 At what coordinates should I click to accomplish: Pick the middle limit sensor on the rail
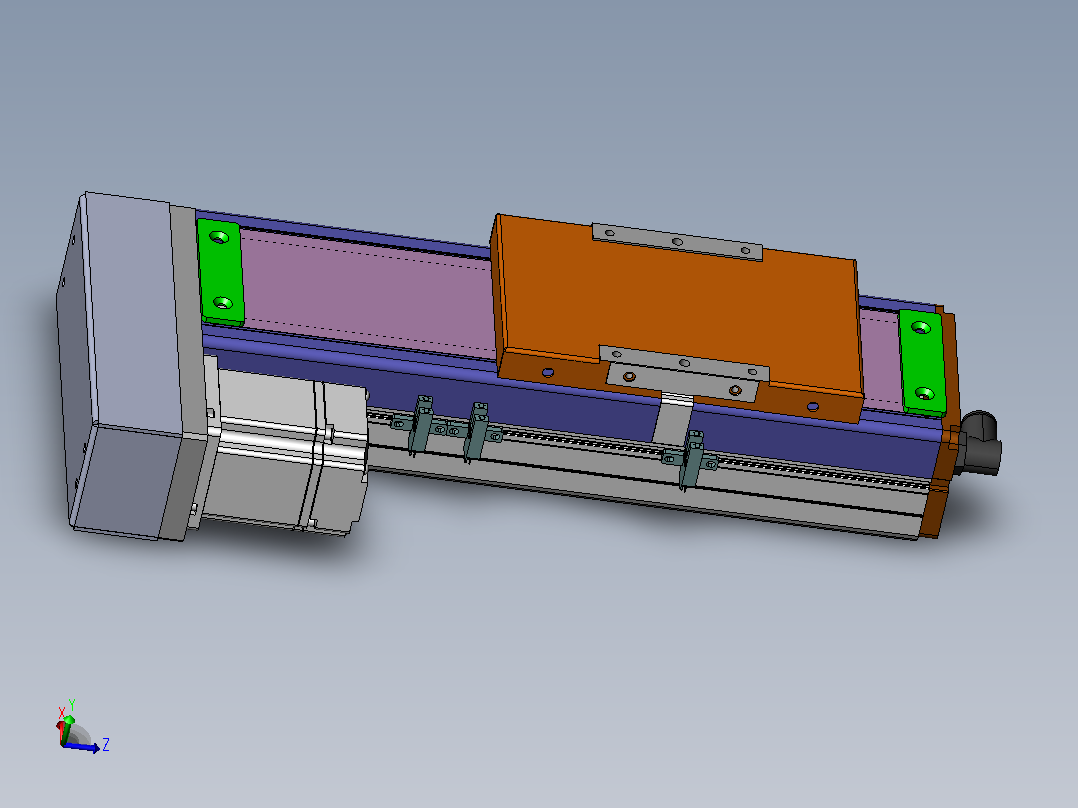(x=477, y=431)
